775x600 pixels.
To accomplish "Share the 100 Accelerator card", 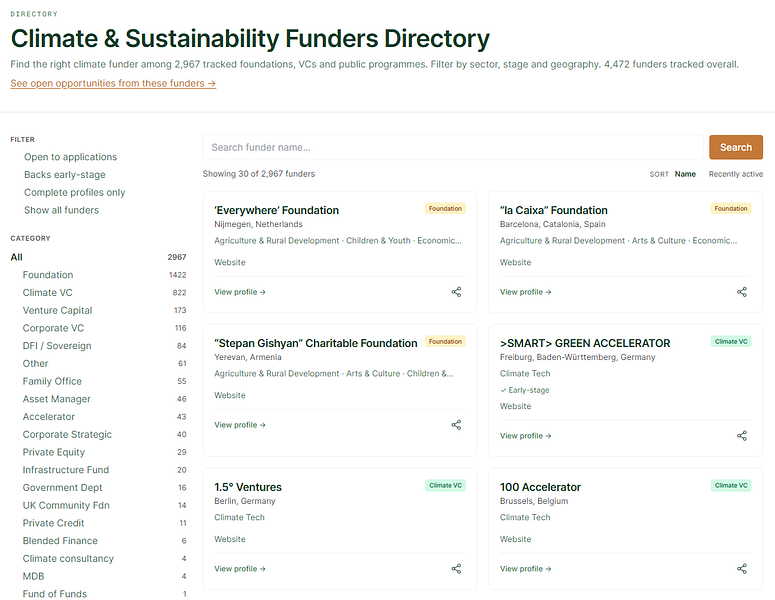I will pos(742,569).
